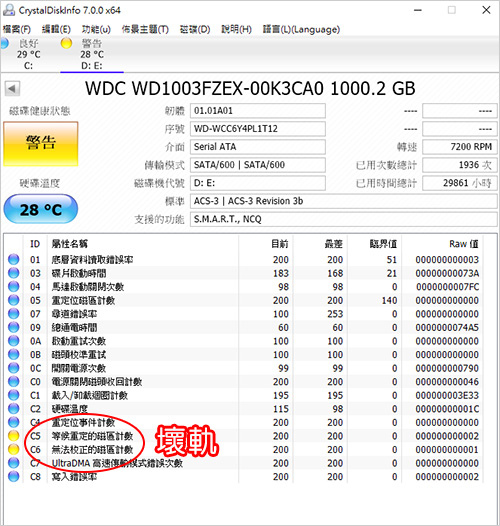Select the C: disk tab at 29 °C
500x526 pixels.
pyautogui.click(x=29, y=55)
